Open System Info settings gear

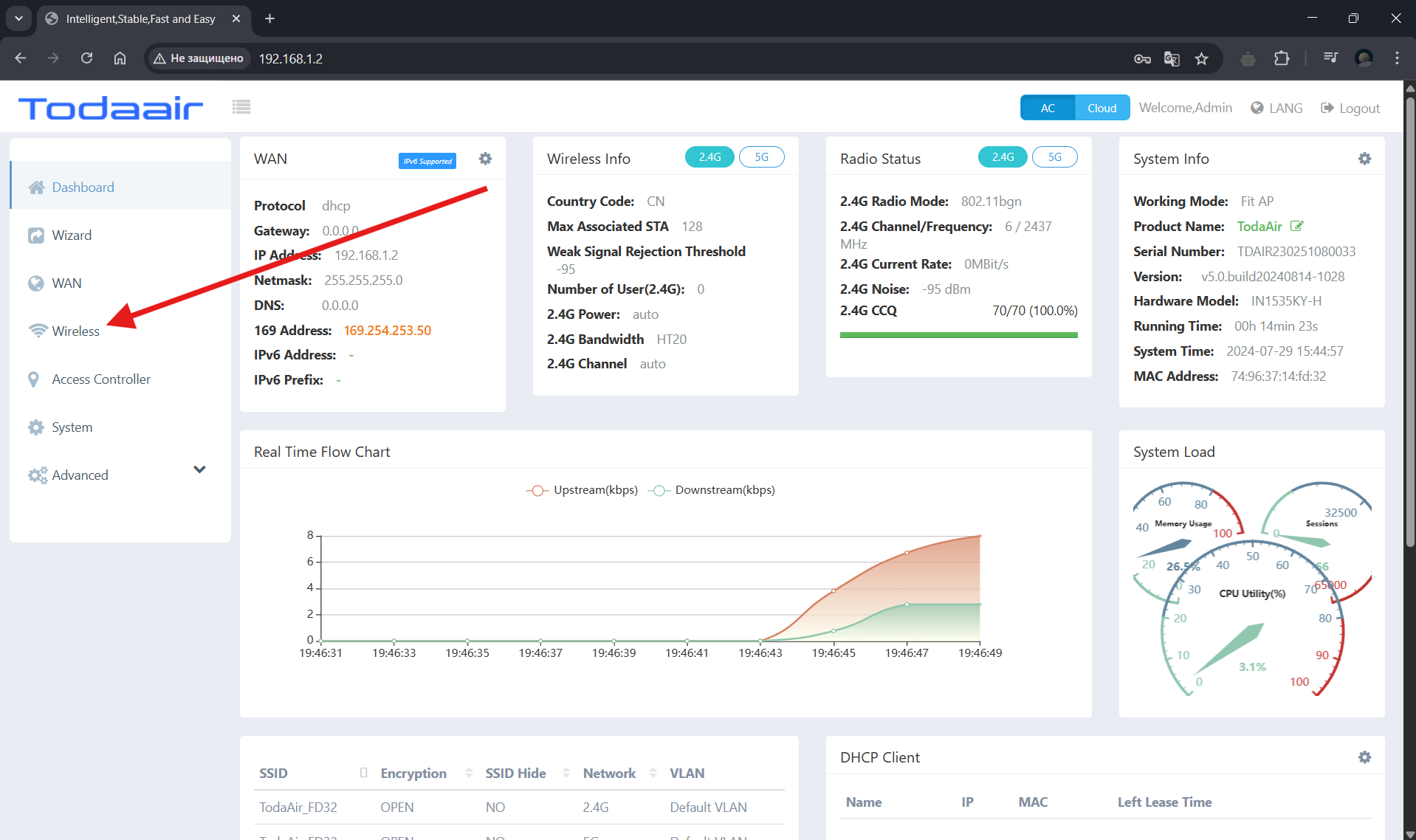click(1364, 159)
